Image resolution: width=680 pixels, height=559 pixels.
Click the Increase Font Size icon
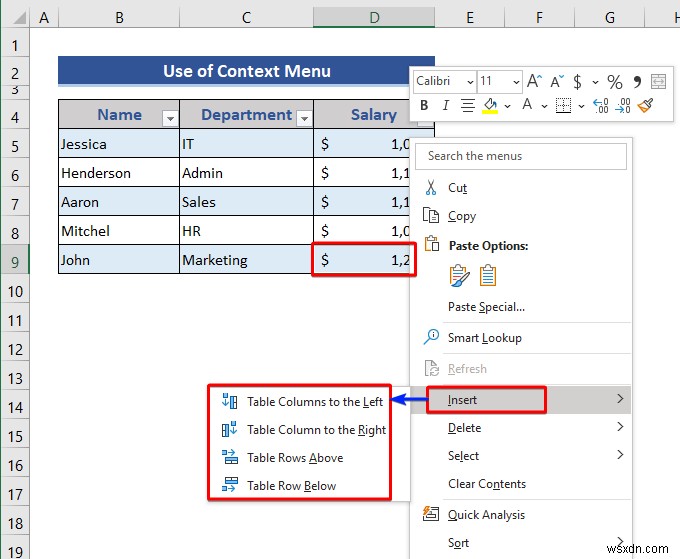534,81
